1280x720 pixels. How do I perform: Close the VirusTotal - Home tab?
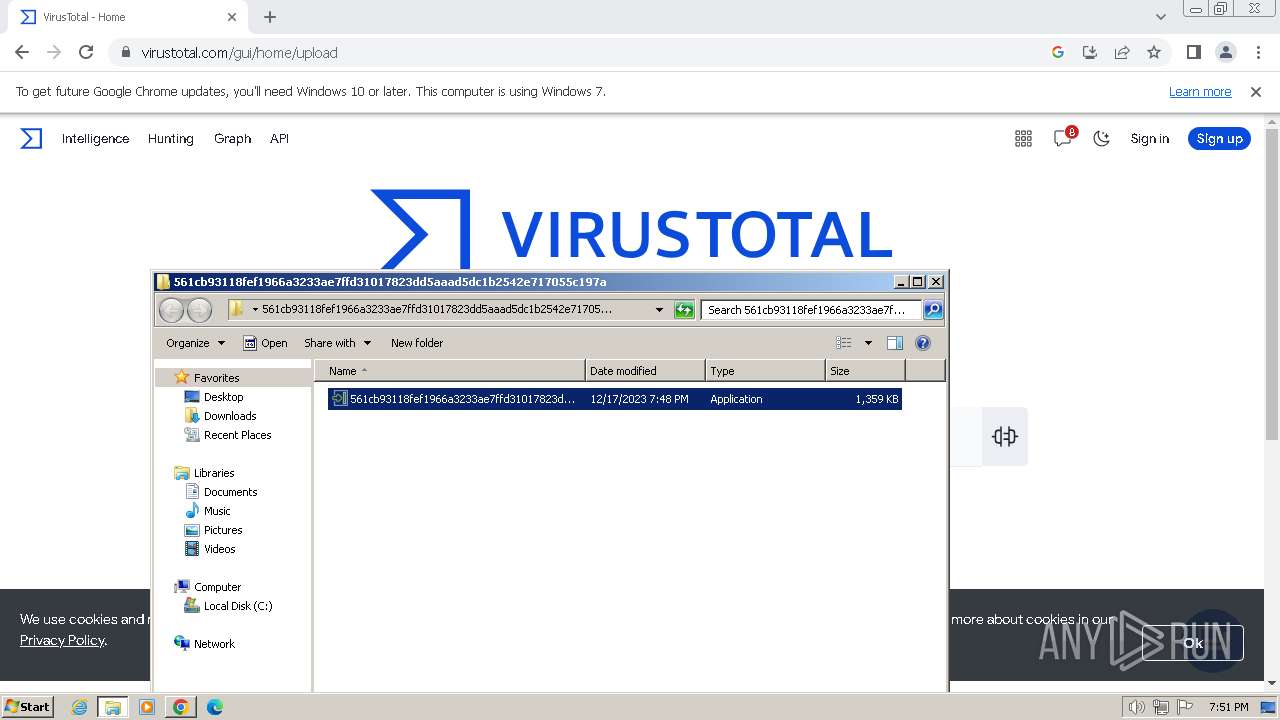click(232, 17)
